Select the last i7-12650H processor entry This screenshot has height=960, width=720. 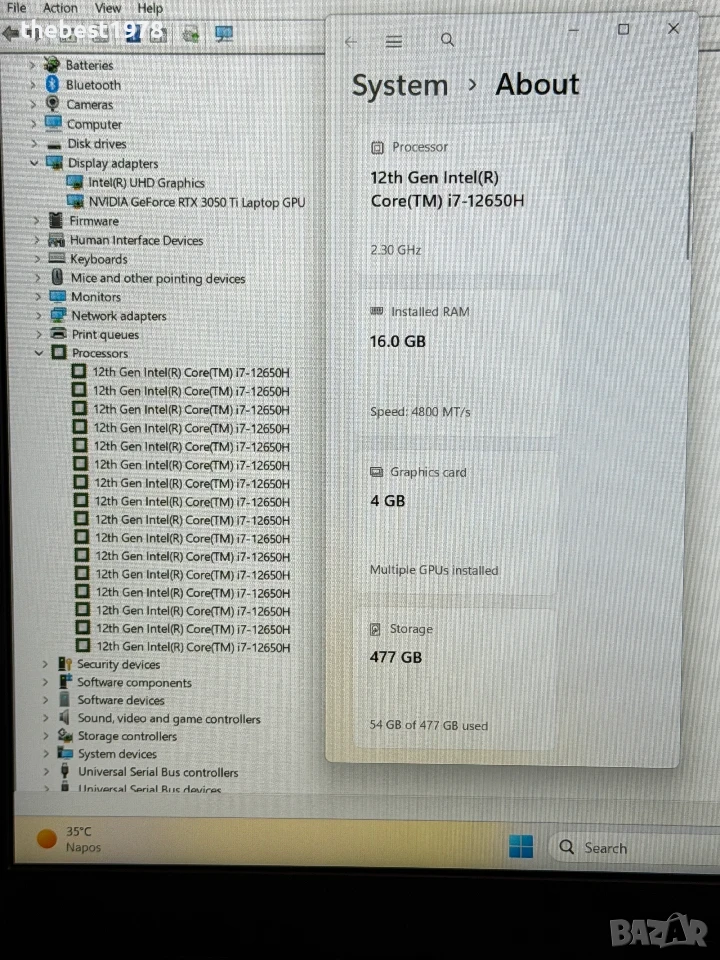point(193,647)
